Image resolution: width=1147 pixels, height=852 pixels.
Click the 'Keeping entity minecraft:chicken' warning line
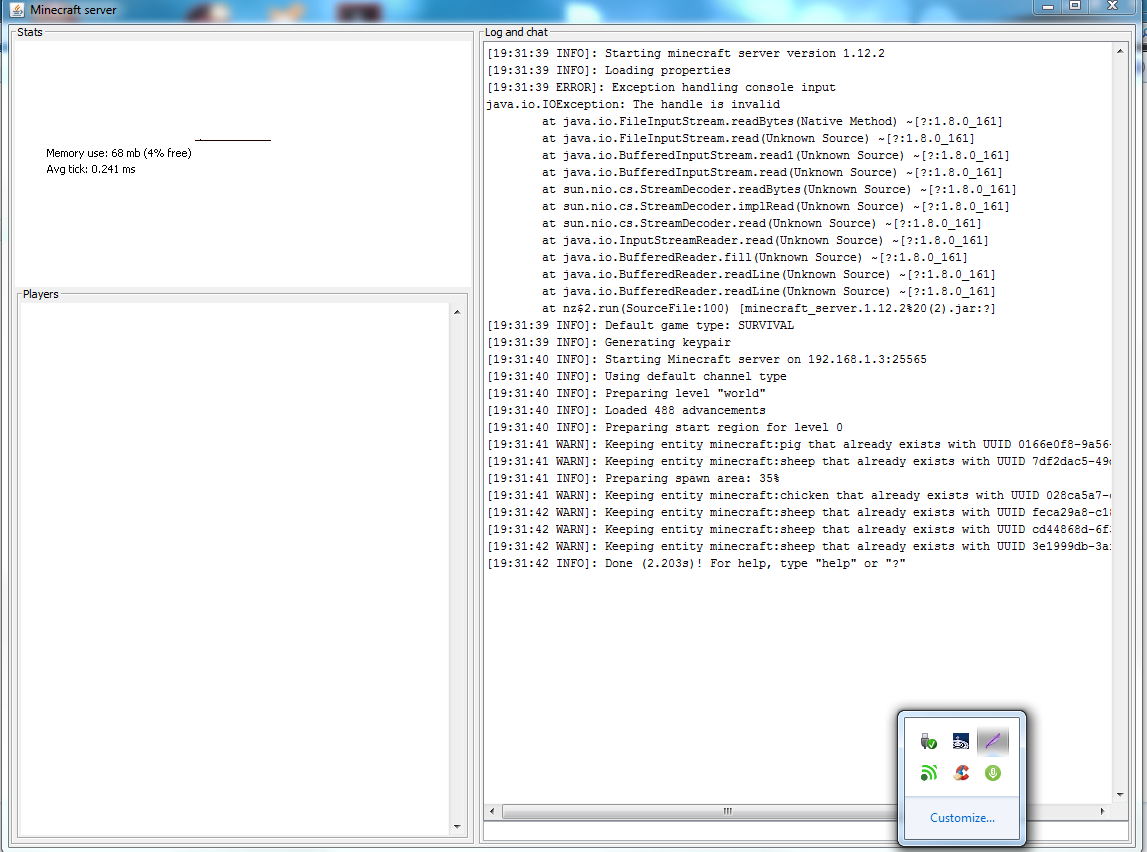coord(799,495)
